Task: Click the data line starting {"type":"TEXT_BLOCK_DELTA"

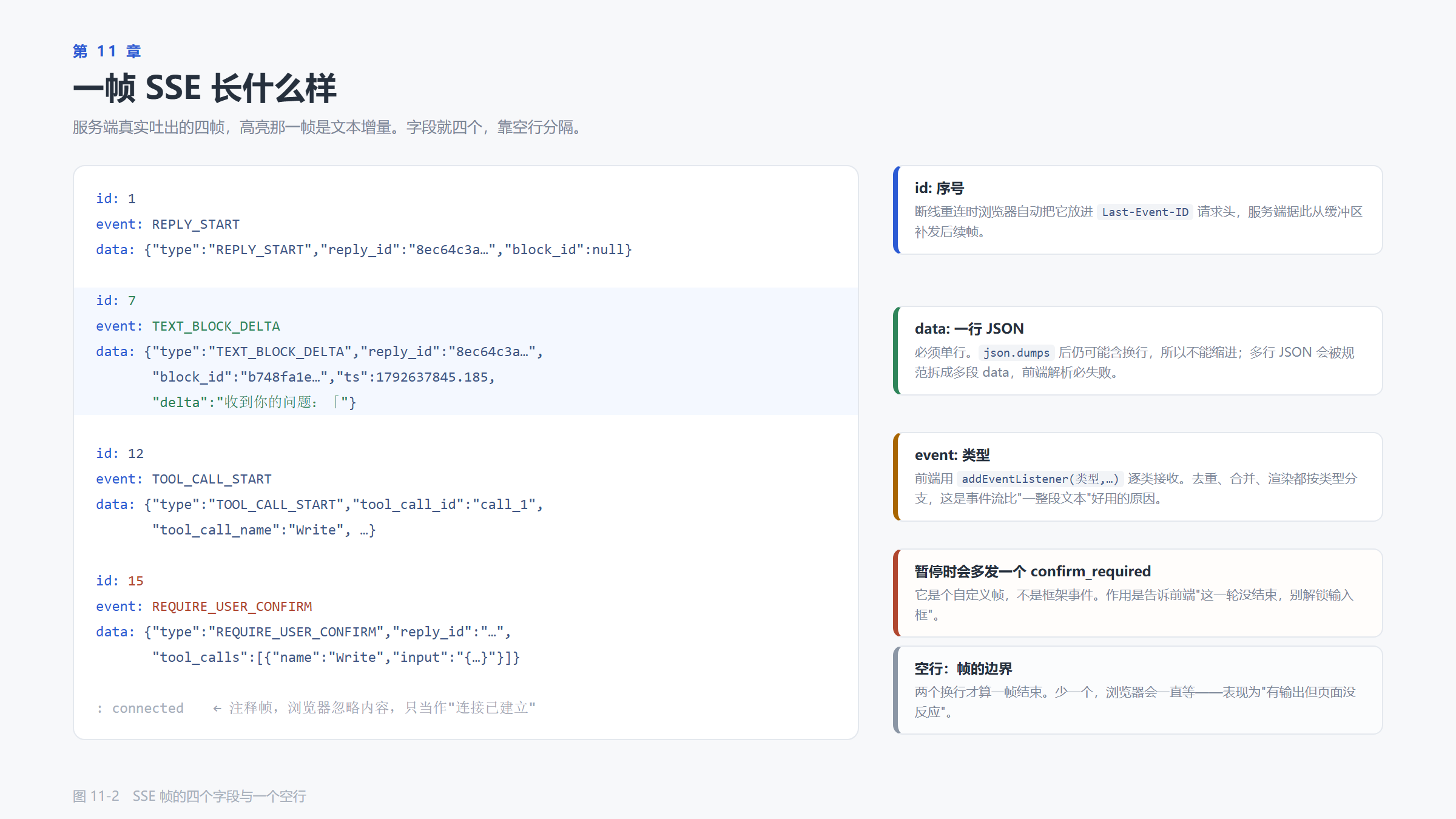Action: click(320, 351)
